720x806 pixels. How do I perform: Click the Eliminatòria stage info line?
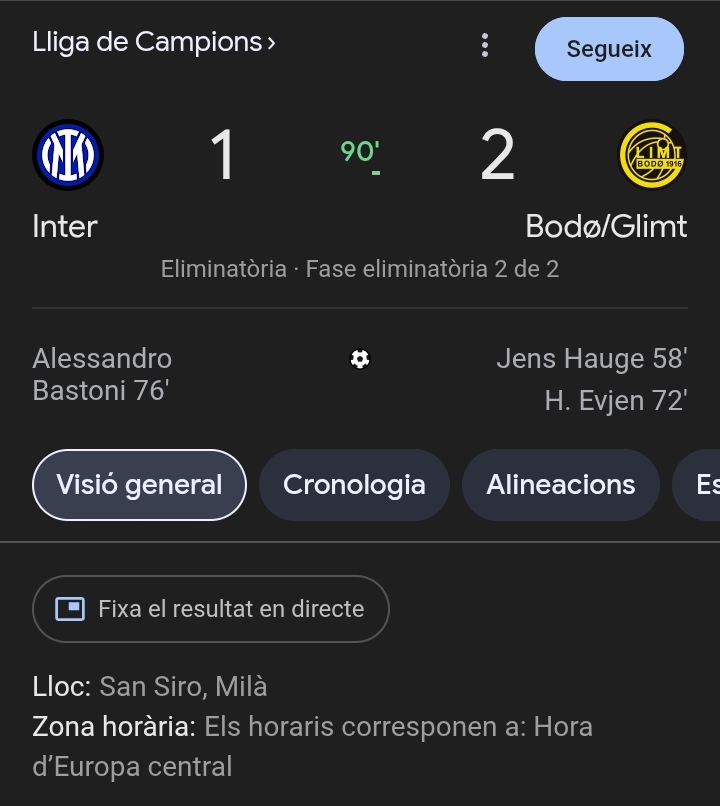click(x=360, y=269)
